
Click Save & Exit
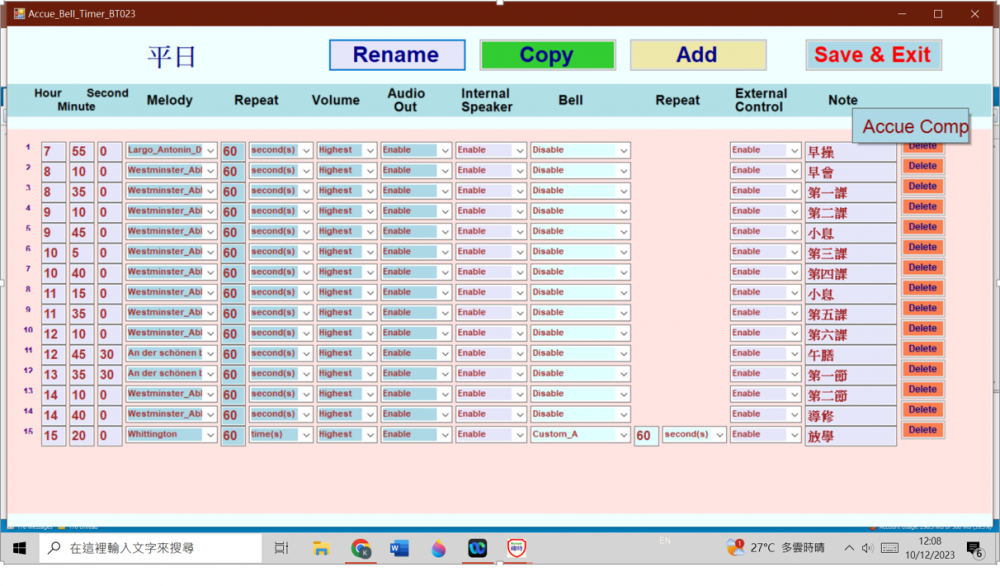[873, 55]
